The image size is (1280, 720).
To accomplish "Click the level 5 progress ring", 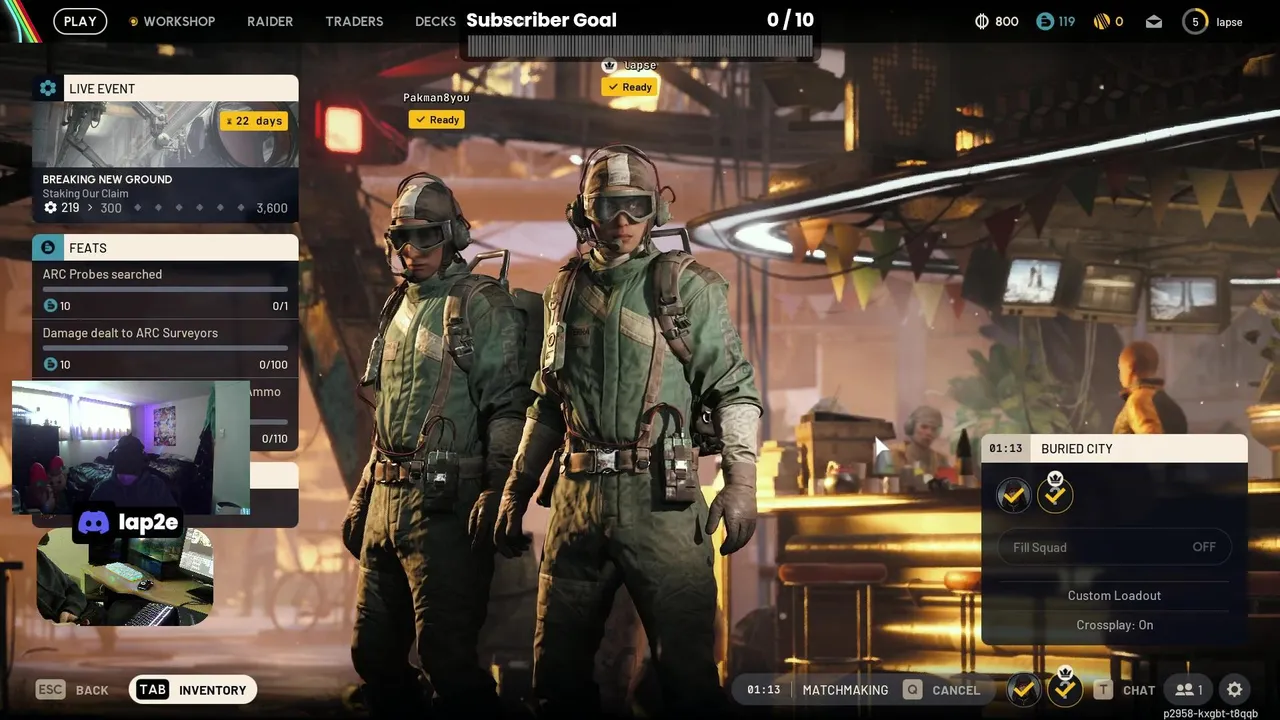I will pos(1195,22).
